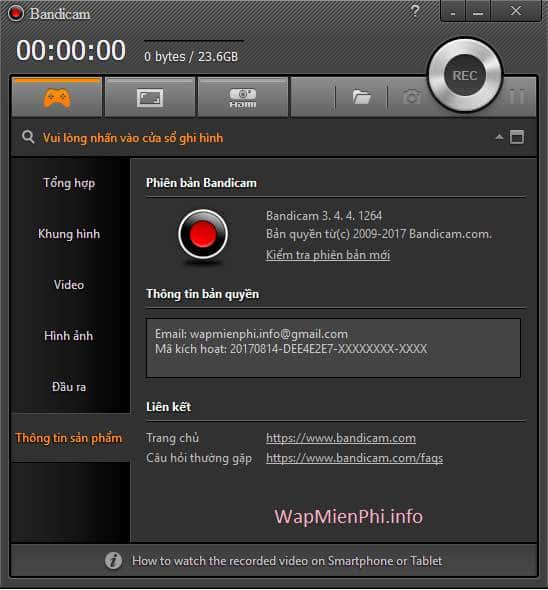Click Kiểm tra phiên bản mới link
The height and width of the screenshot is (590, 548).
[x=328, y=255]
